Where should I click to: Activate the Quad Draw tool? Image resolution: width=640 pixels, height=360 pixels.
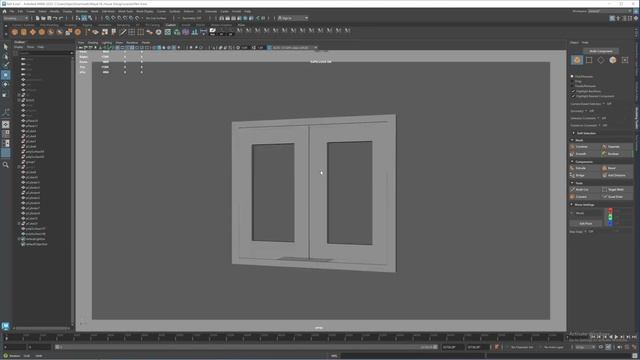pos(617,197)
